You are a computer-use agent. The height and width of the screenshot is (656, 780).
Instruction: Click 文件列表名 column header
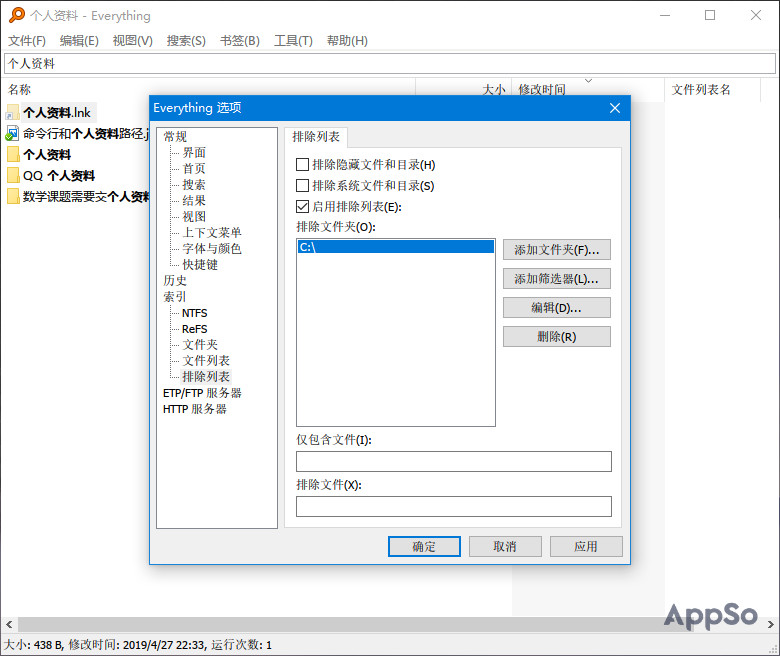(x=712, y=90)
